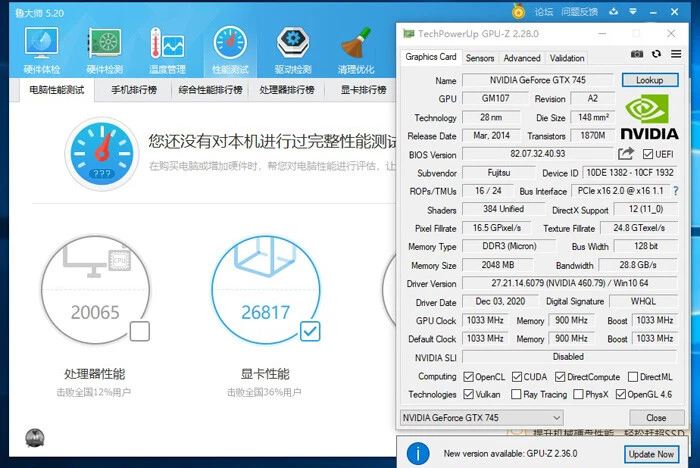Click the NVIDIA logo in GPU-Z
Viewport: 700px width, 468px height.
coord(650,117)
